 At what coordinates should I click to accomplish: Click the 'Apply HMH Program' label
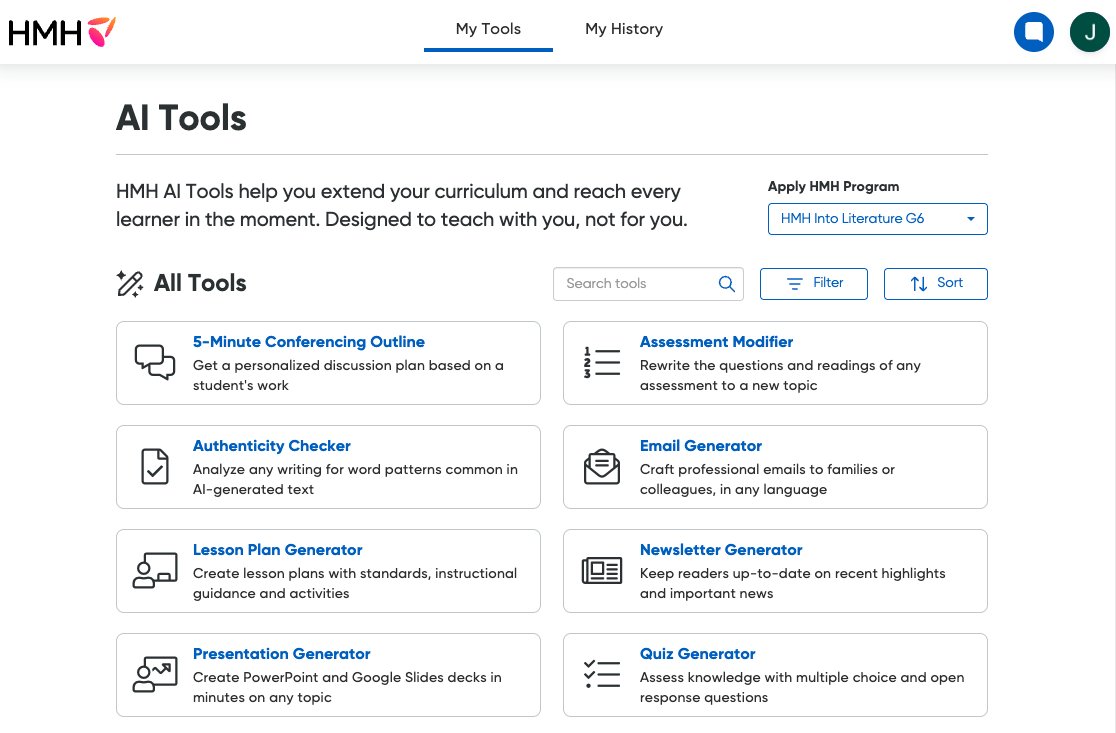pos(833,186)
